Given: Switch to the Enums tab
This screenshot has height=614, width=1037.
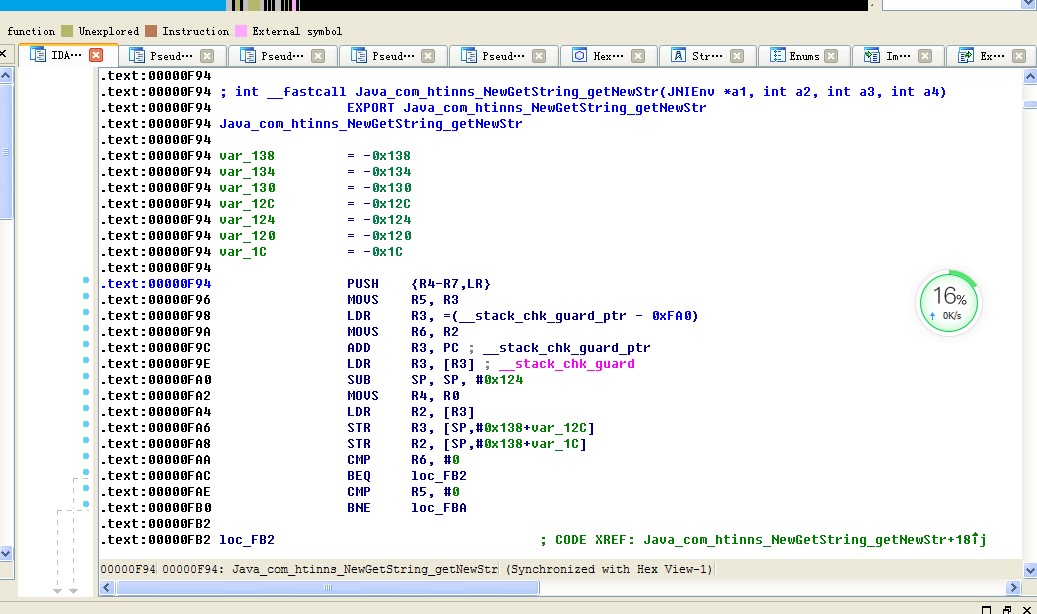Looking at the screenshot, I should click(804, 56).
